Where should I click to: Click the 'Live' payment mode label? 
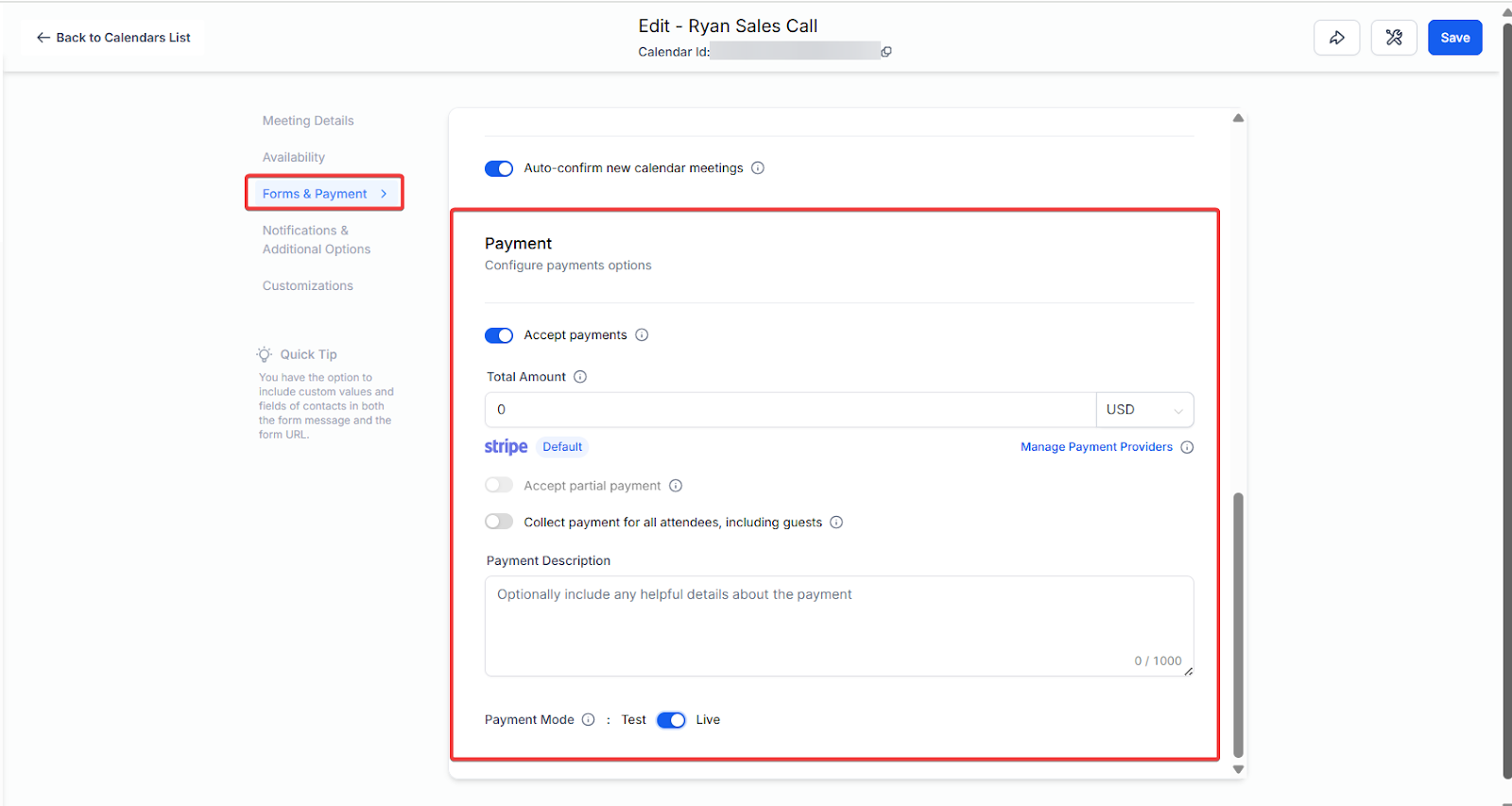point(708,719)
